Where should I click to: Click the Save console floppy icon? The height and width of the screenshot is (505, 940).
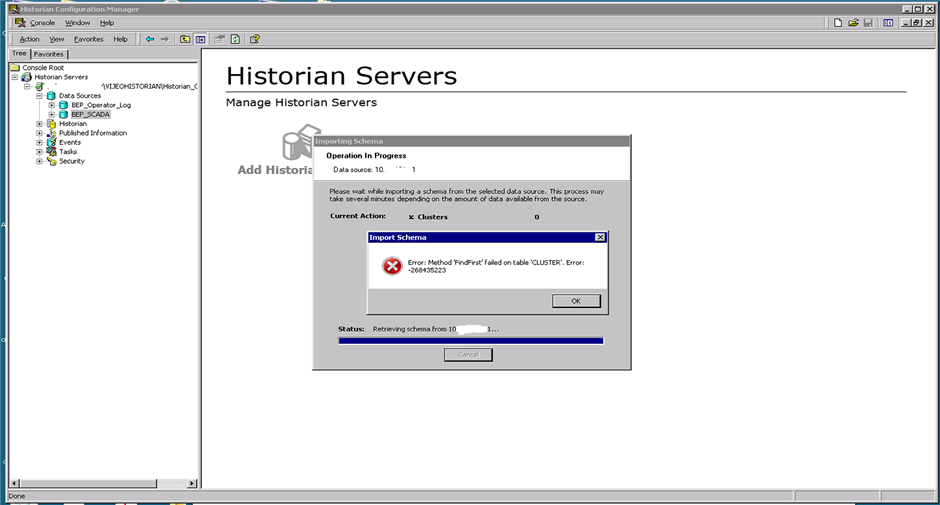pos(868,23)
